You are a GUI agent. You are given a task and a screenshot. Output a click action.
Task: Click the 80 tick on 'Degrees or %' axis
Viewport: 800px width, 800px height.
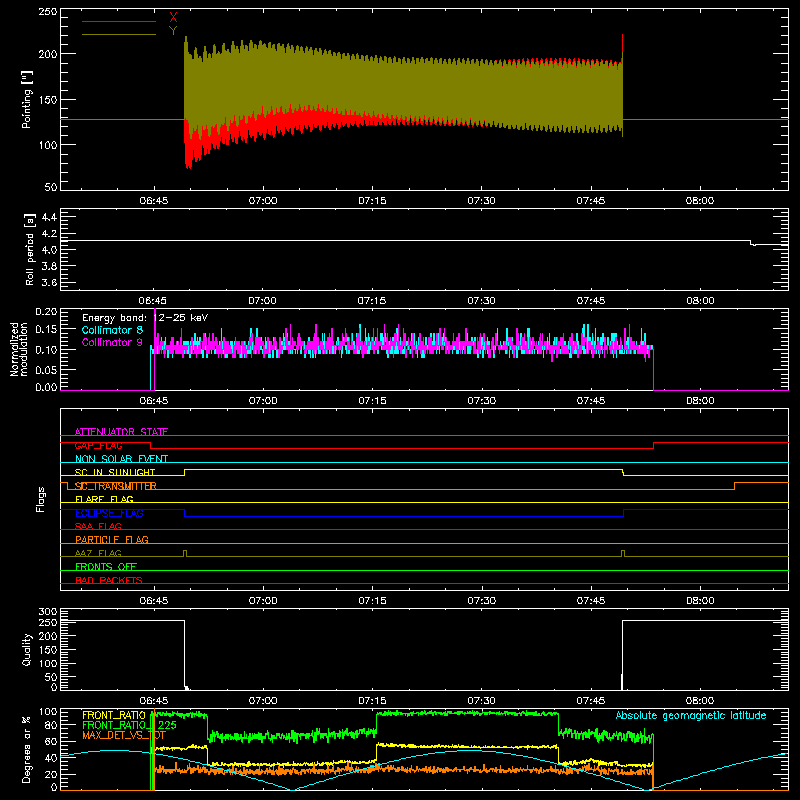point(51,725)
